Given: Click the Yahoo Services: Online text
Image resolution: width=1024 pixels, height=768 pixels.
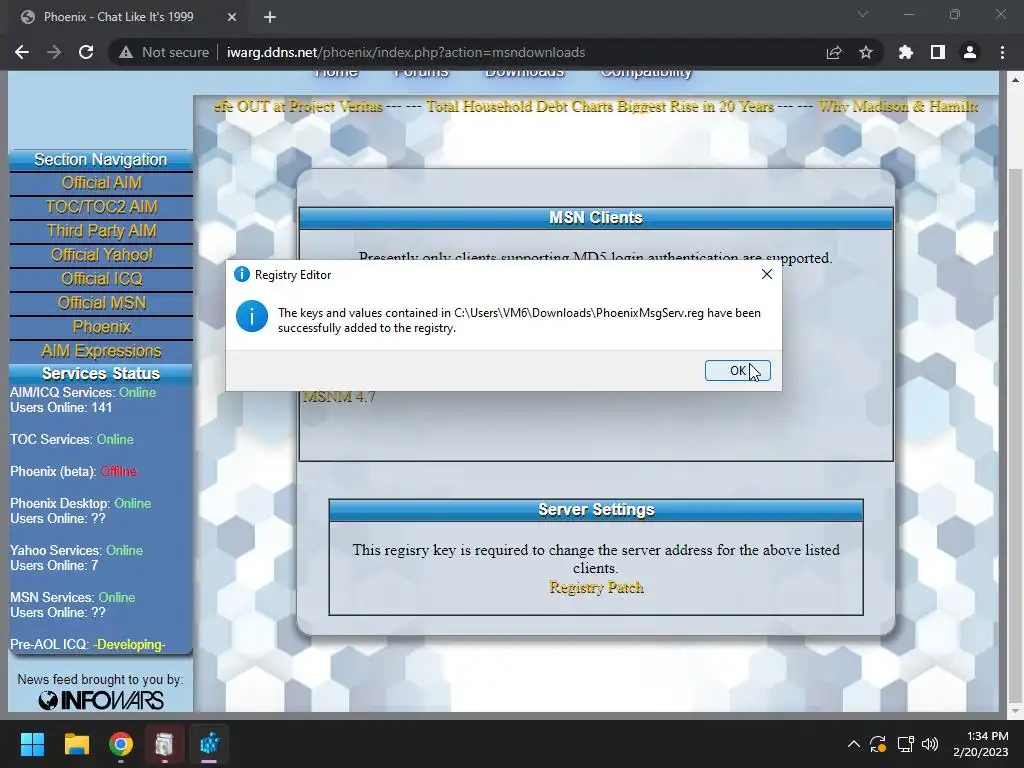Looking at the screenshot, I should tap(76, 551).
